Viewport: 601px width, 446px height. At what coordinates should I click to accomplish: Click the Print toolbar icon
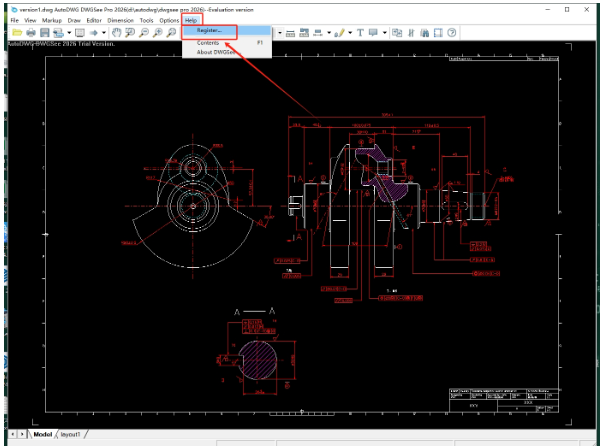point(31,33)
